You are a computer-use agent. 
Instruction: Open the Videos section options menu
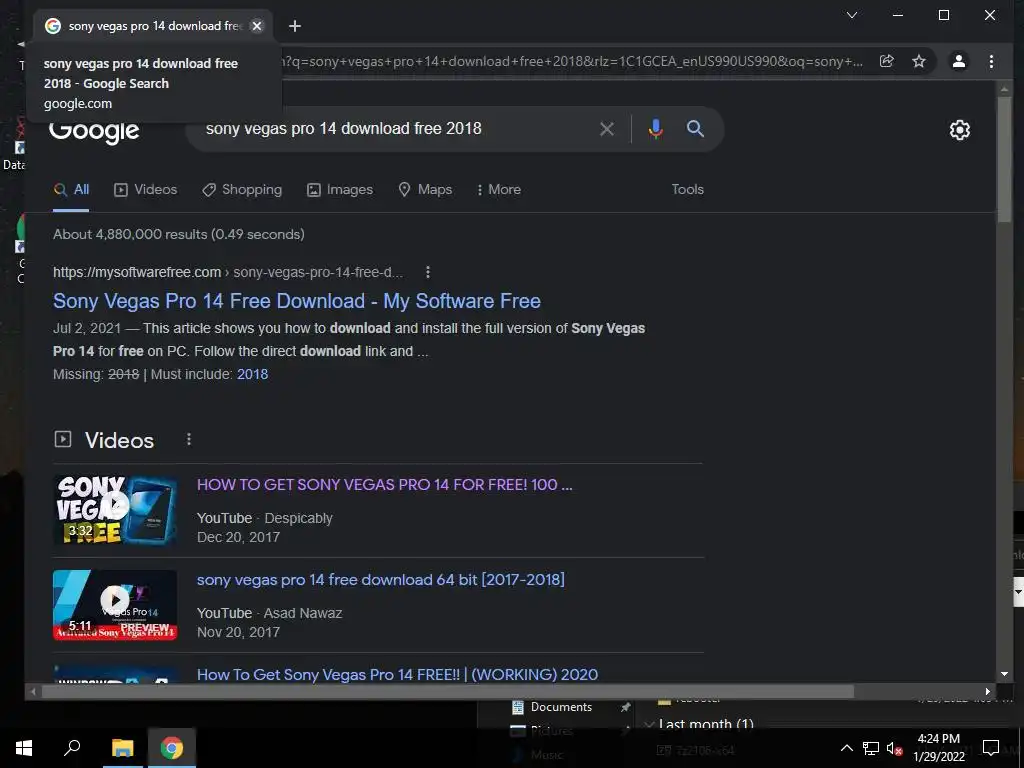[x=189, y=440]
